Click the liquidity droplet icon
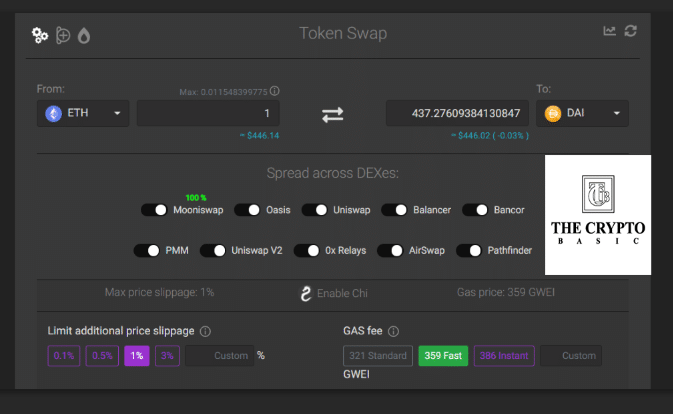673x414 pixels. coord(84,36)
